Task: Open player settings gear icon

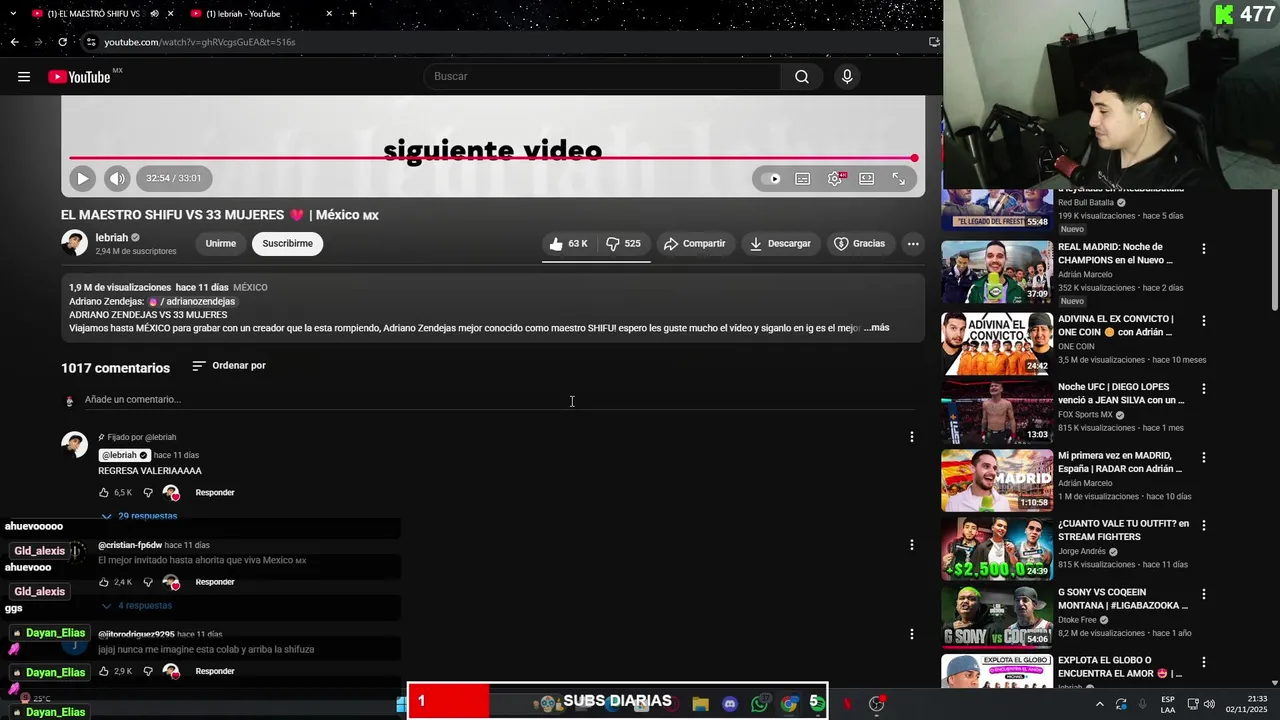Action: tap(834, 178)
